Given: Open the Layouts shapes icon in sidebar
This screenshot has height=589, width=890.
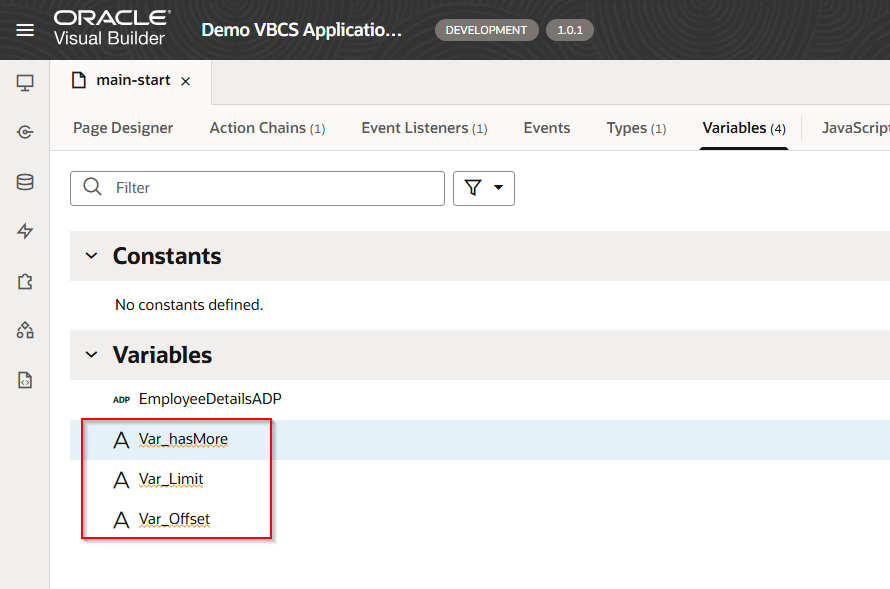Looking at the screenshot, I should pos(25,330).
